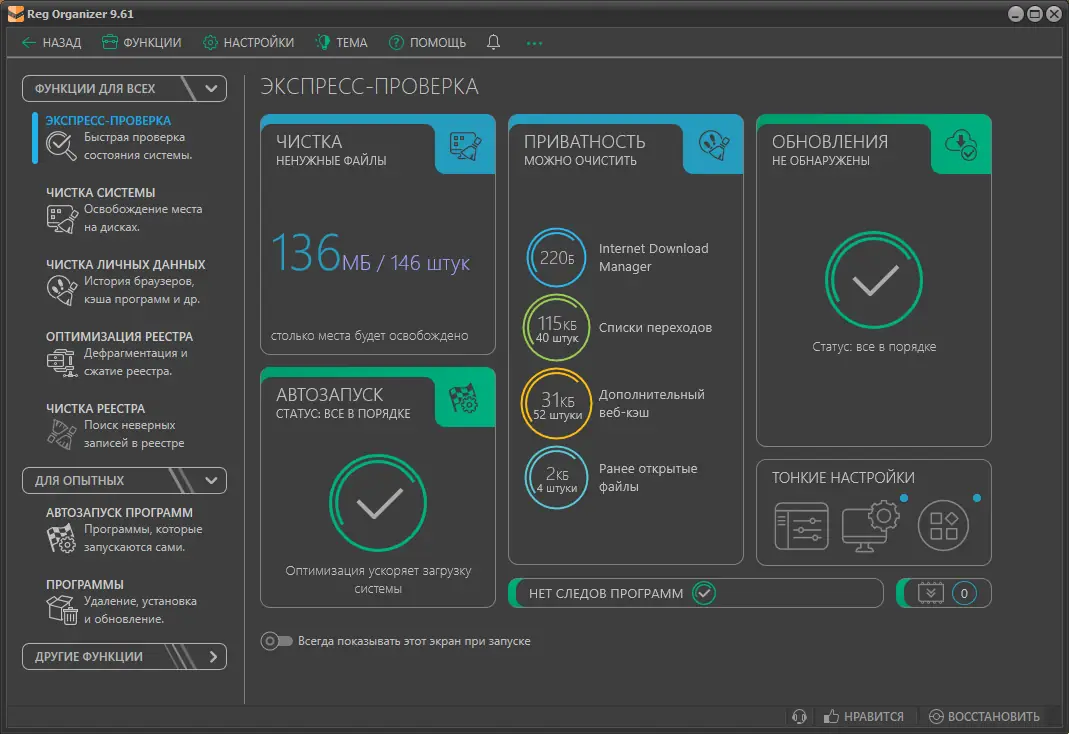The height and width of the screenshot is (734, 1069).
Task: Click the Ранее открытые файлы label
Action: pyautogui.click(x=648, y=478)
